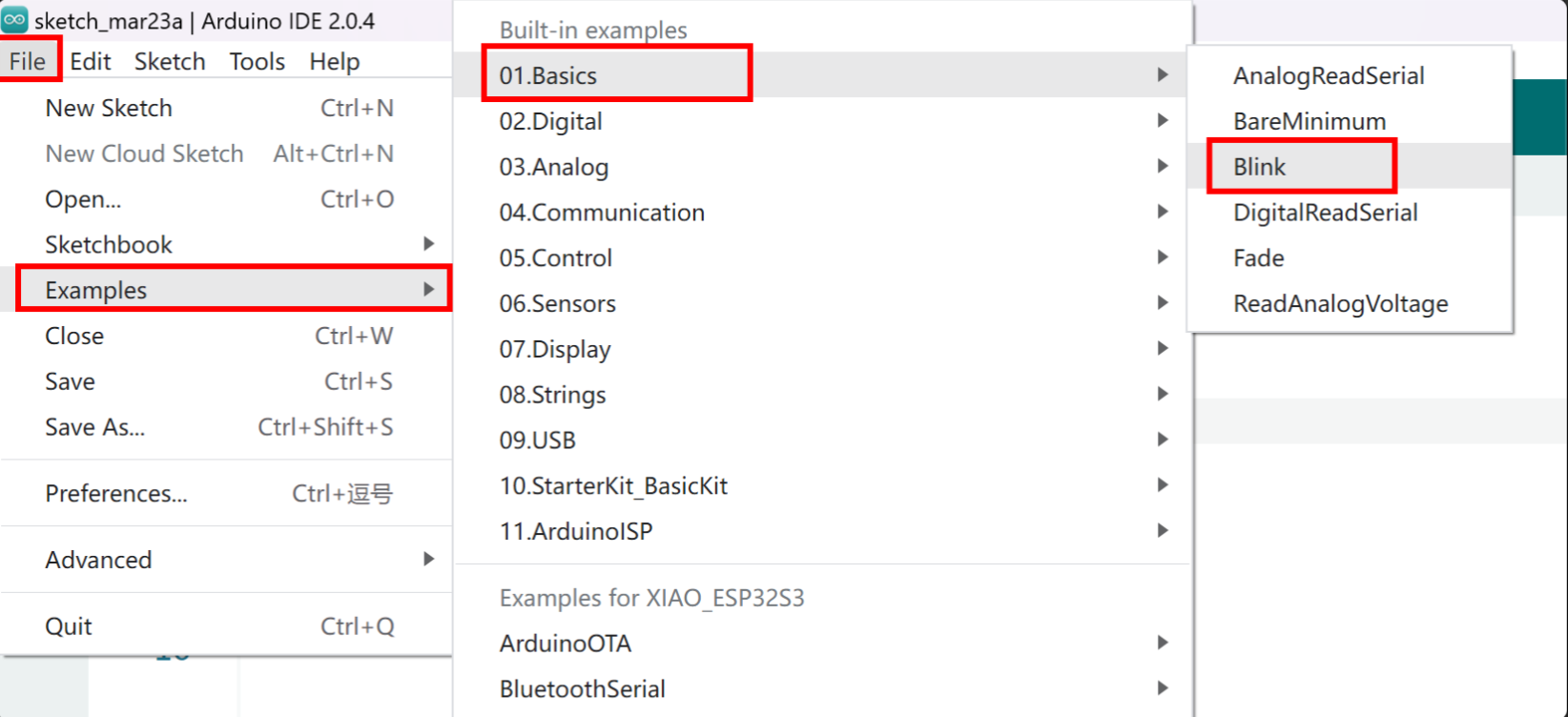Select the Examples menu entry

coord(96,291)
